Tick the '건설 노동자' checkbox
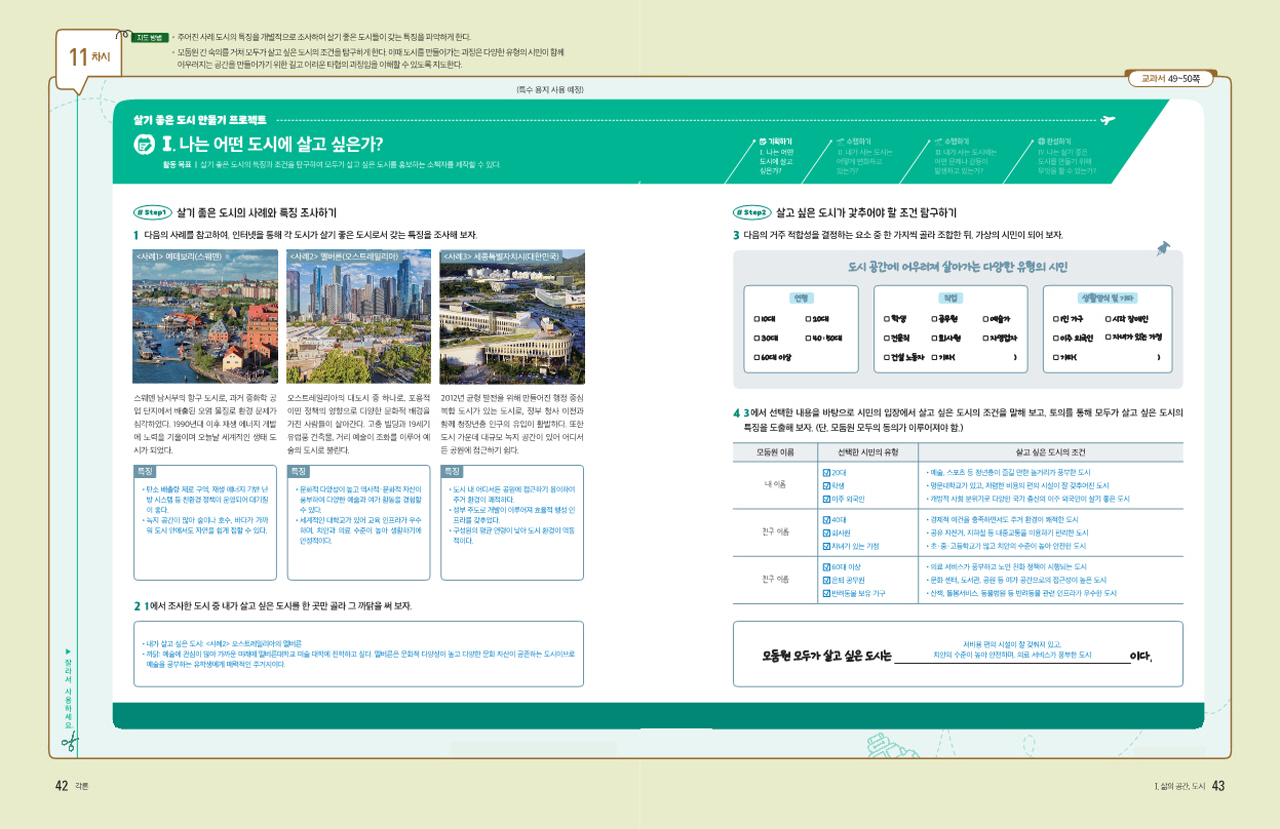The height and width of the screenshot is (829, 1280). [887, 357]
